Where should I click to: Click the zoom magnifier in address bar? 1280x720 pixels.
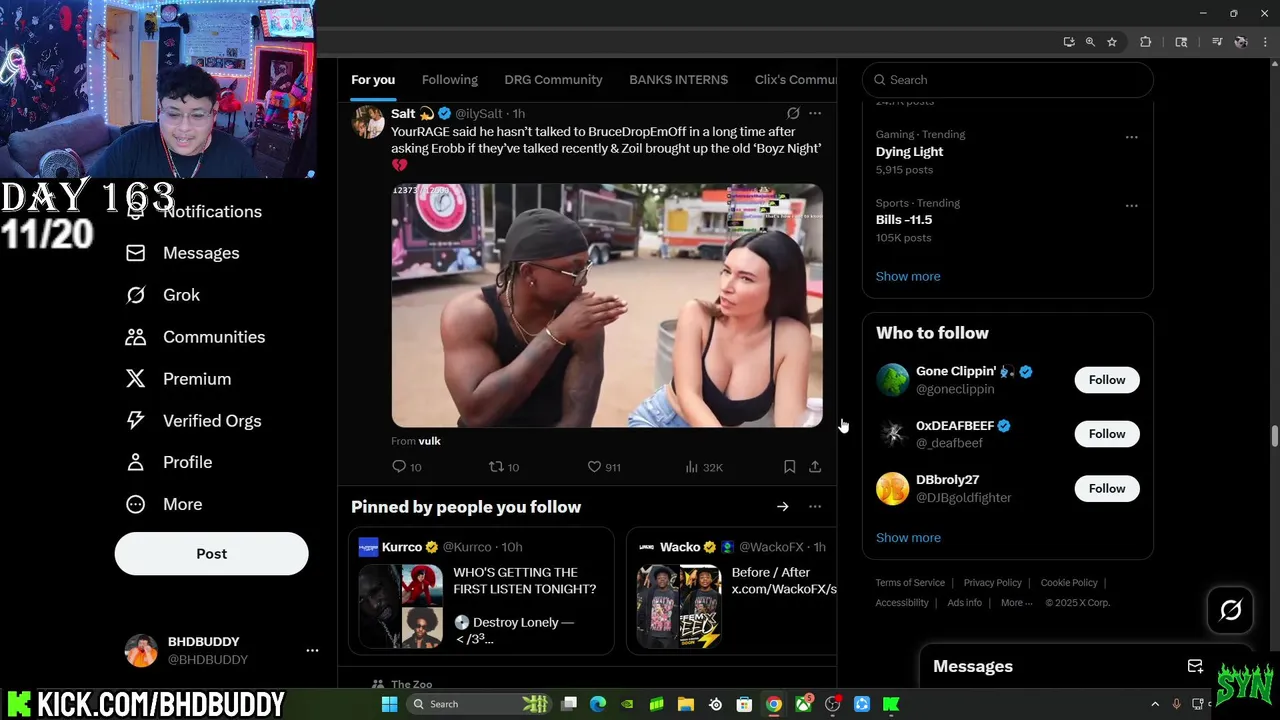[x=1090, y=42]
